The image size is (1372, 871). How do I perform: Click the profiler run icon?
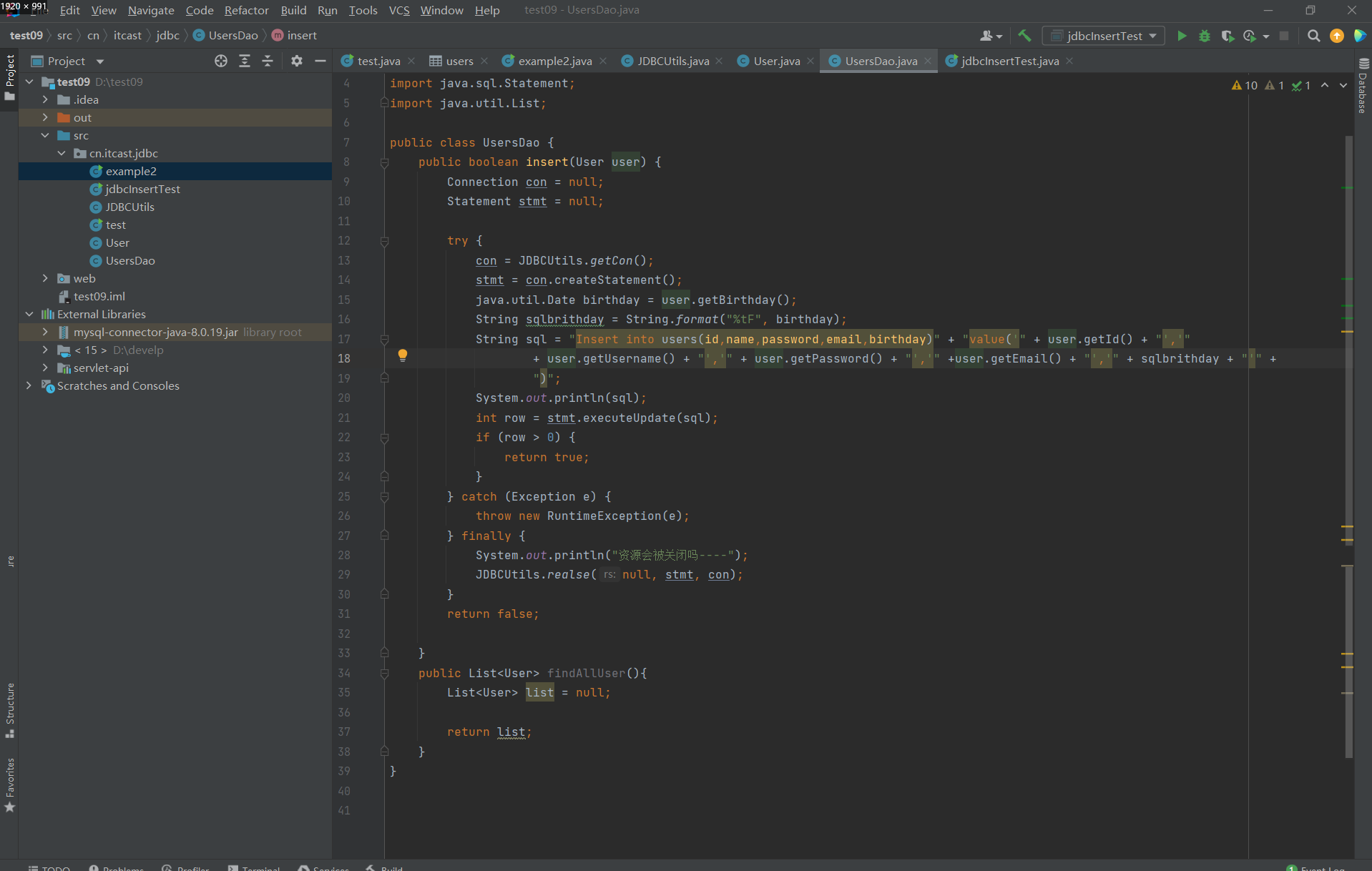1250,36
